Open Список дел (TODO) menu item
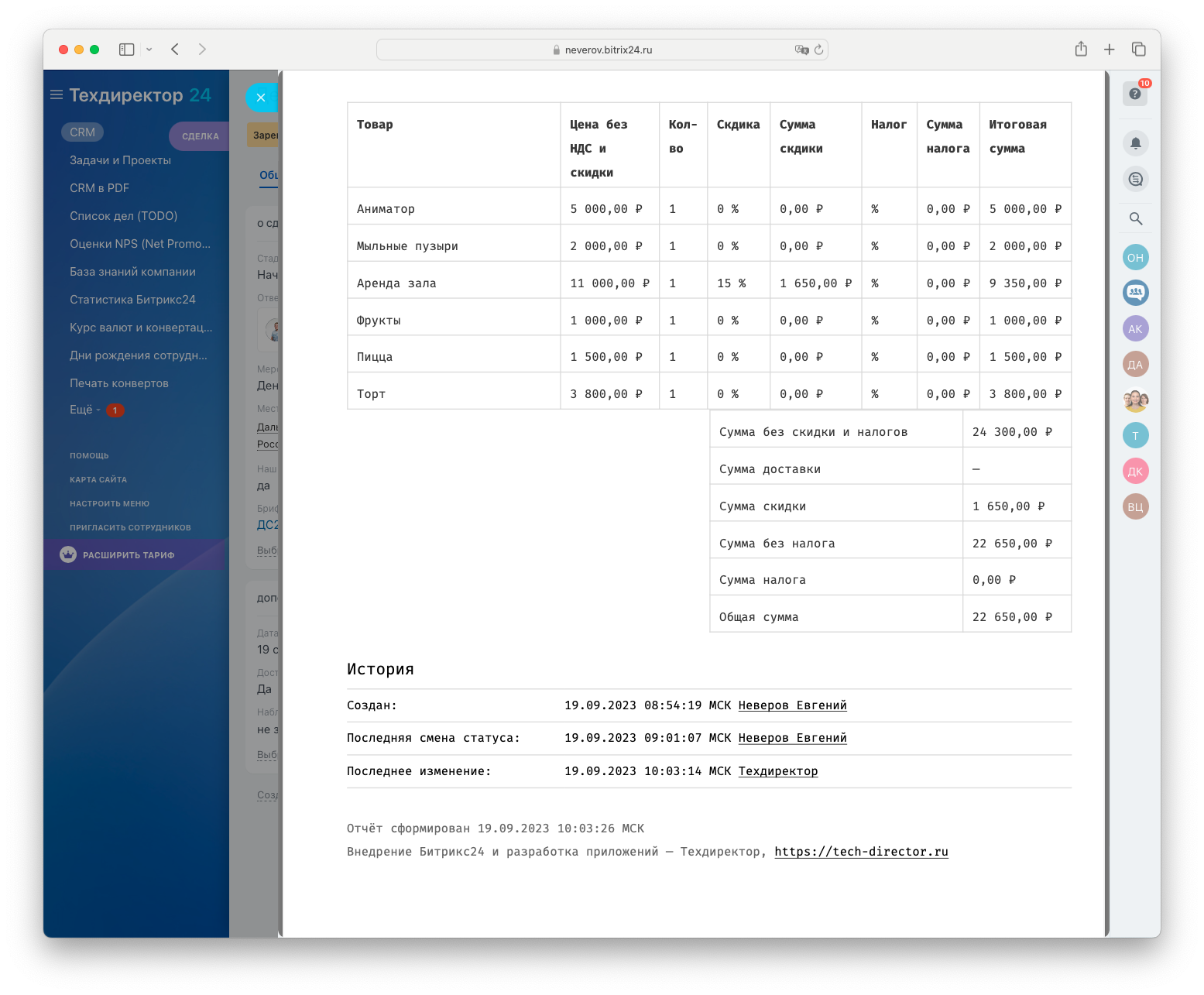The image size is (1204, 995). click(x=123, y=216)
